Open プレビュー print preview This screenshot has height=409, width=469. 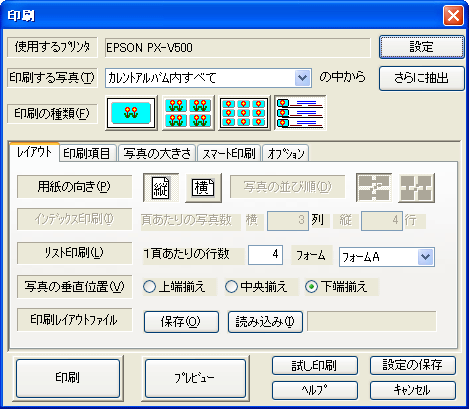(x=195, y=378)
